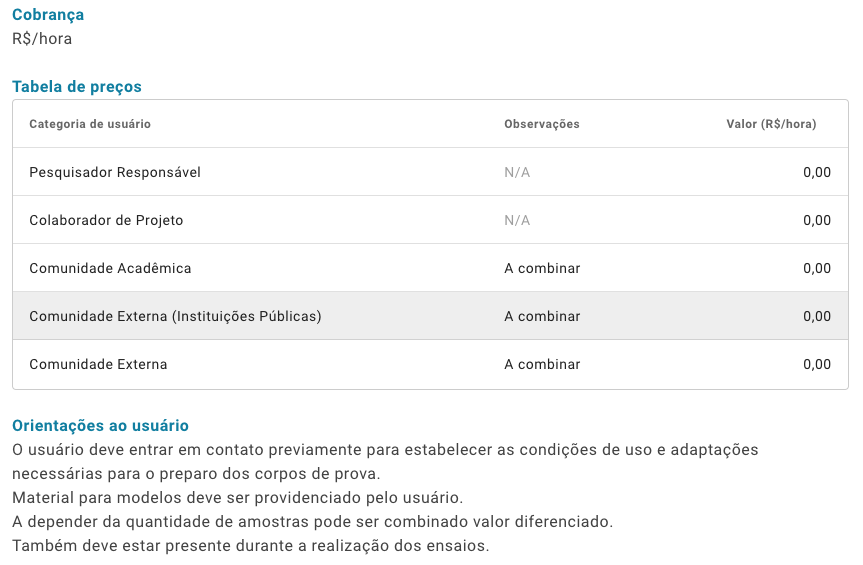The width and height of the screenshot is (863, 565).
Task: Select the Colaborador de Projeto row
Action: tap(430, 220)
